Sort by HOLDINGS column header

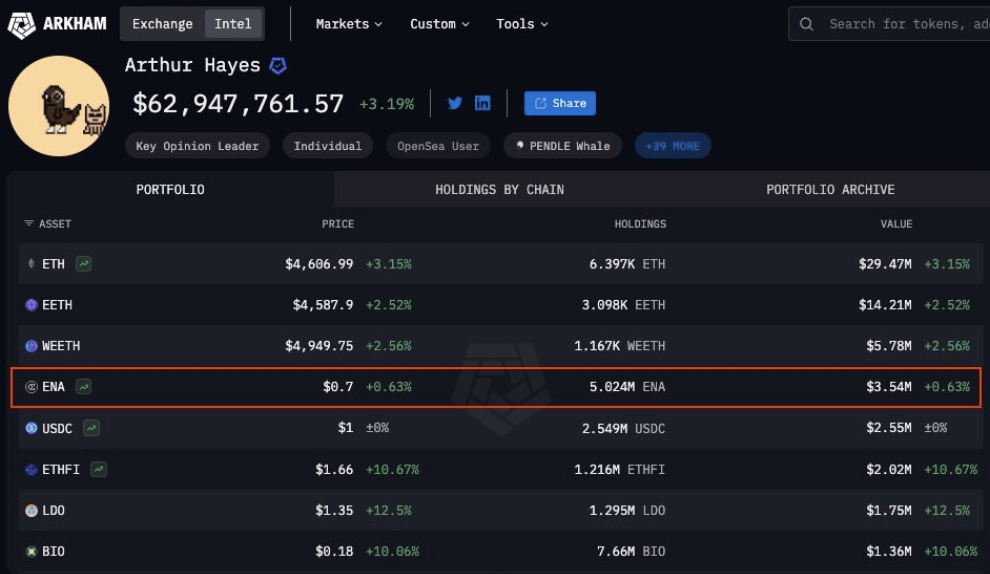[x=640, y=224]
